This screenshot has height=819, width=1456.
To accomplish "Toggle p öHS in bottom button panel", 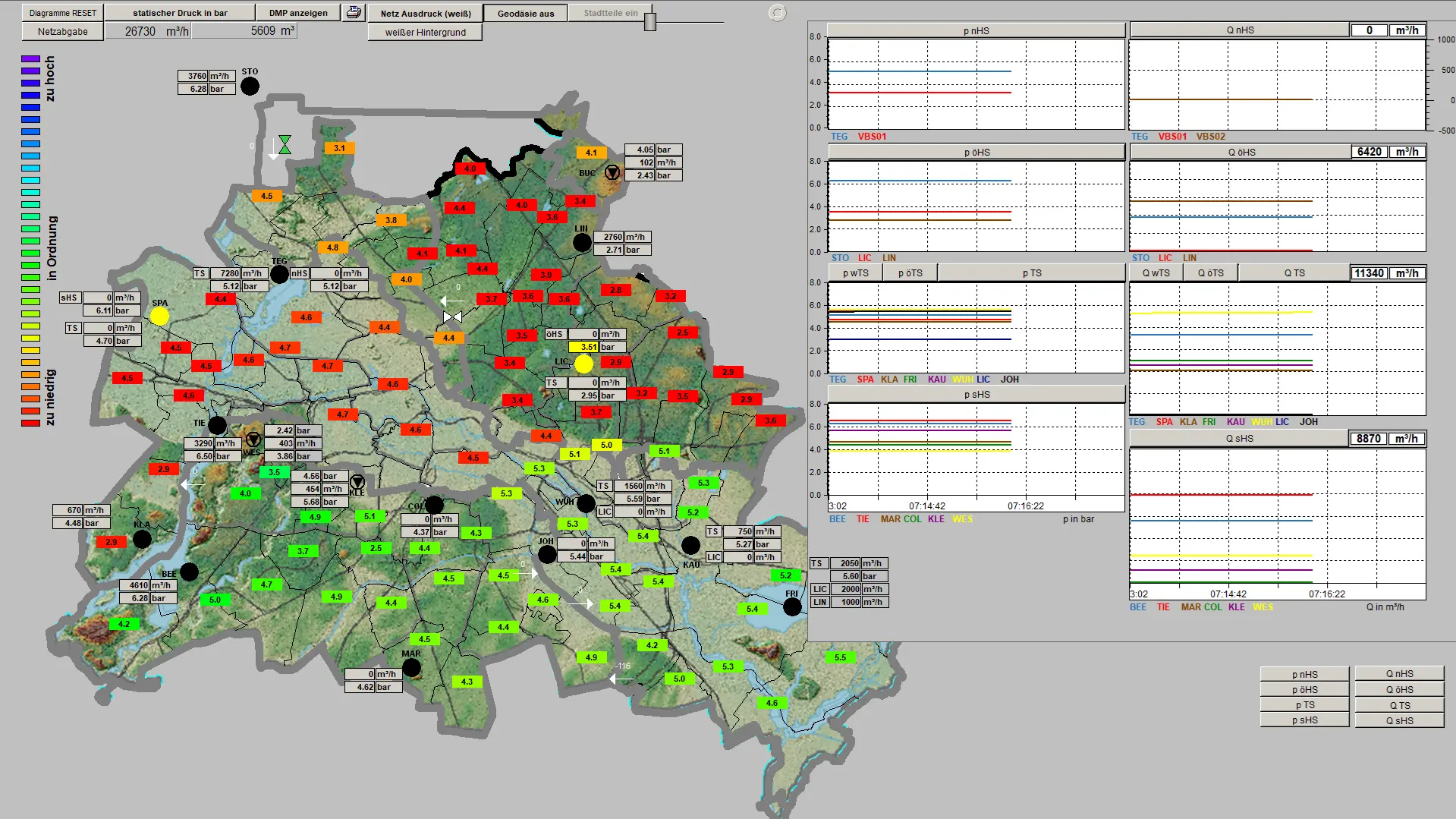I will (x=1305, y=690).
